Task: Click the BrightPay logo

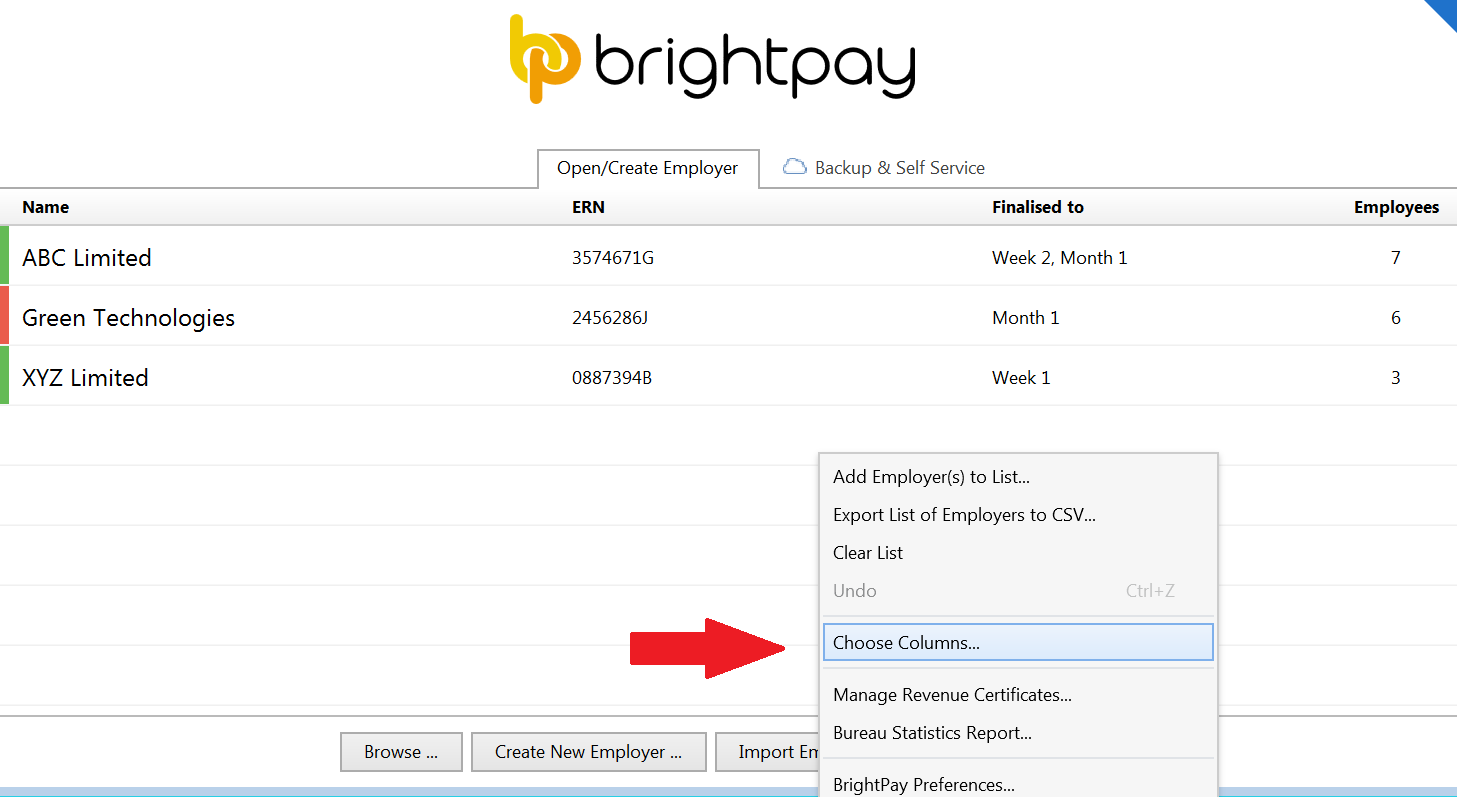Action: click(712, 58)
